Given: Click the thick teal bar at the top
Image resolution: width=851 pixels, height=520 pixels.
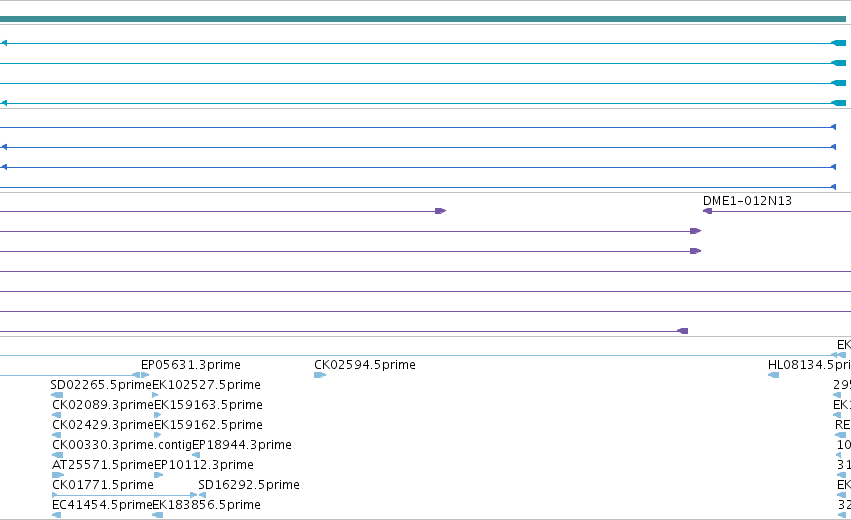Looking at the screenshot, I should click(423, 20).
